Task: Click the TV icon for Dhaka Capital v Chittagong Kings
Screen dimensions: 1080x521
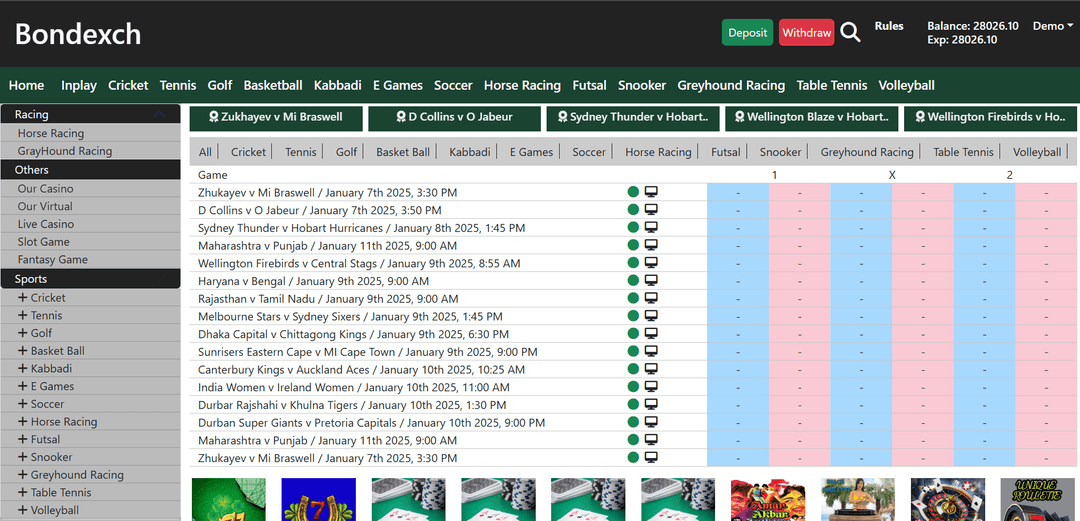Action: pyautogui.click(x=651, y=334)
